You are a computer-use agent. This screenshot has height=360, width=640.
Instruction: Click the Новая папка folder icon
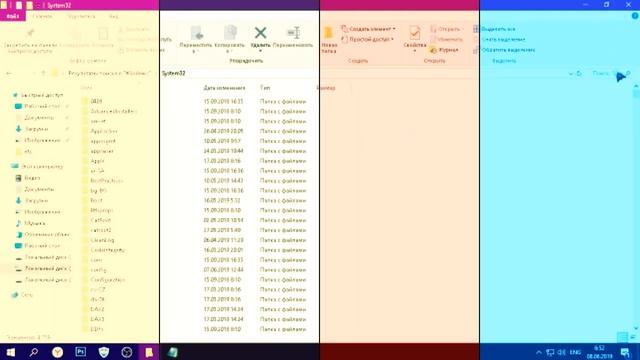pos(328,33)
